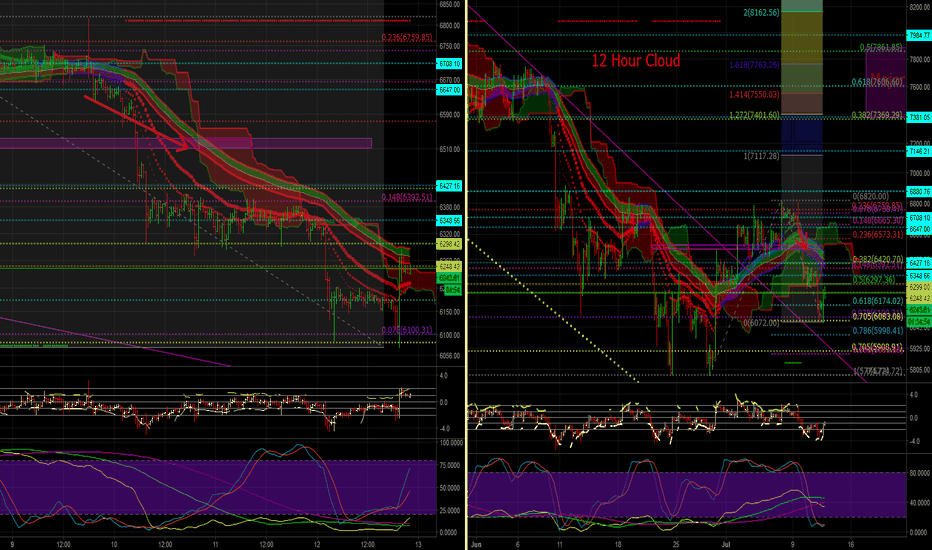Select the 1.272(7401.60) Fibonacci label

point(754,115)
